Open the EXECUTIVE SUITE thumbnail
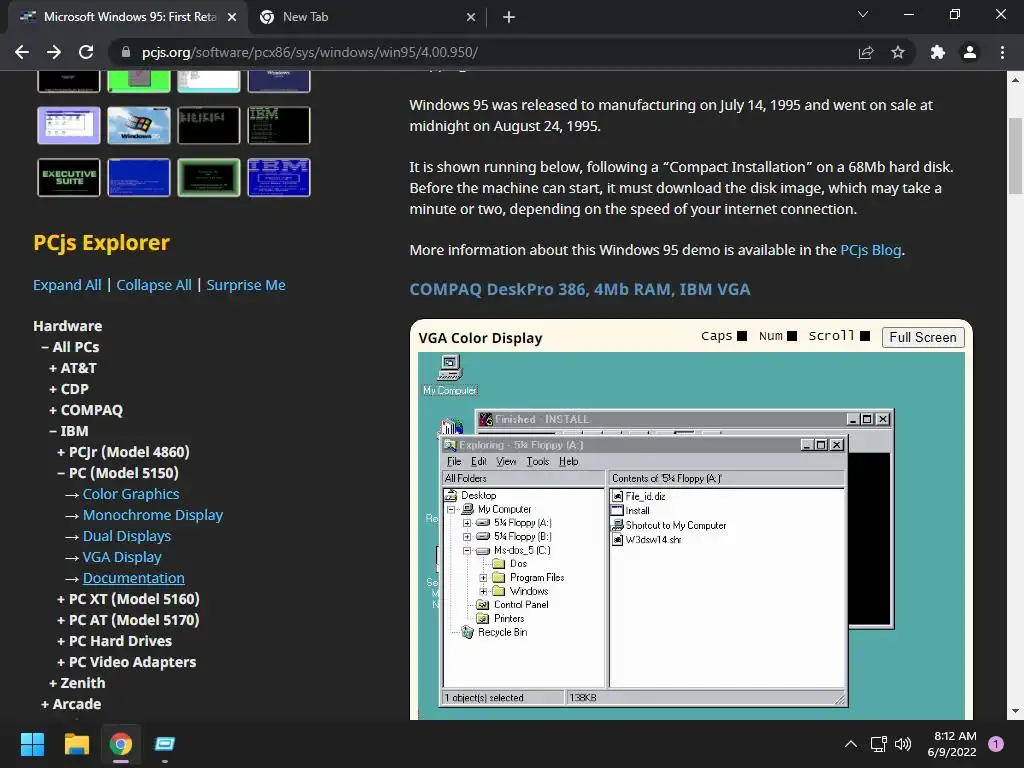Screen dimensions: 1024x768 [x=69, y=177]
